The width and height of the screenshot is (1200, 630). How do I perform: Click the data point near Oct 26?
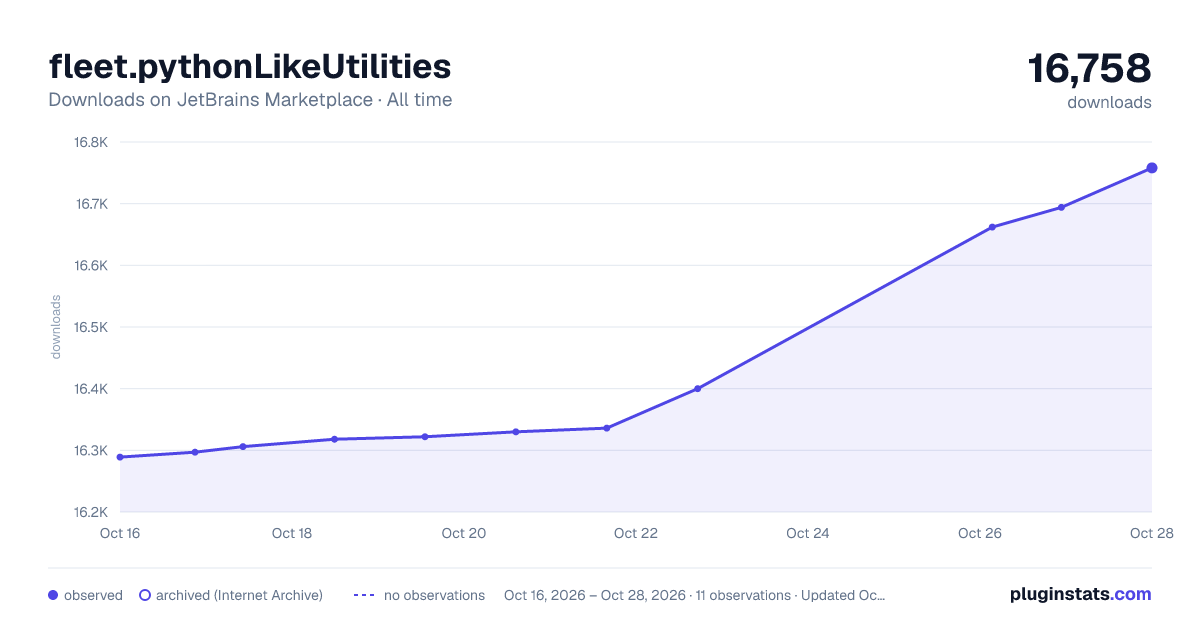993,227
